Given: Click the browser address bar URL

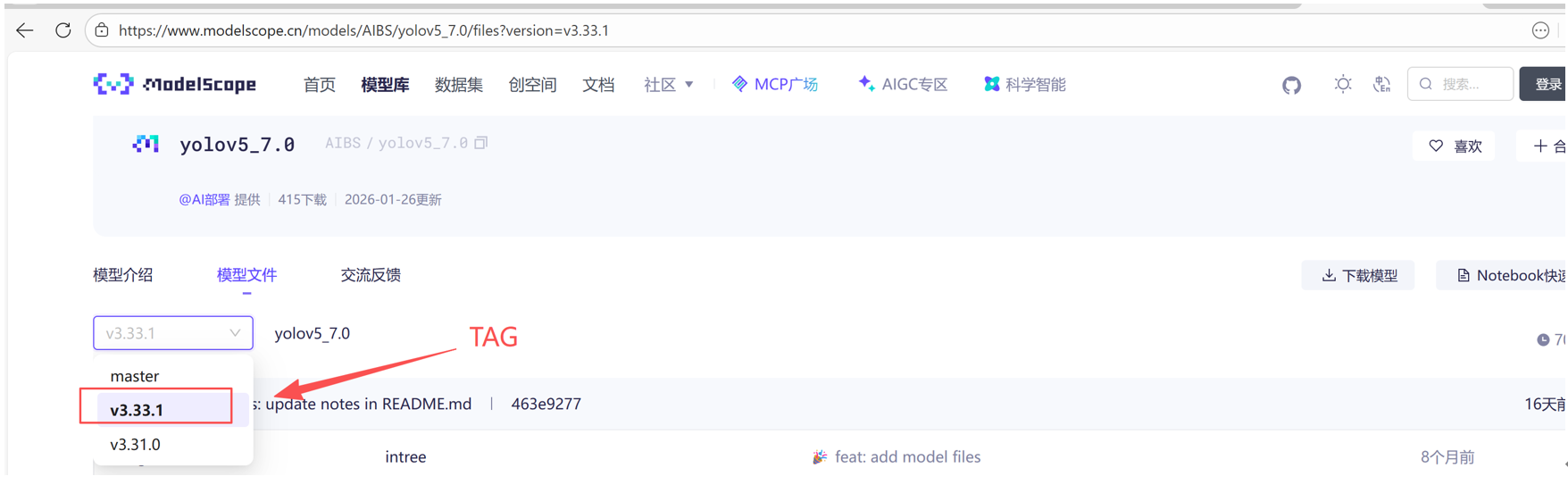Looking at the screenshot, I should [363, 30].
